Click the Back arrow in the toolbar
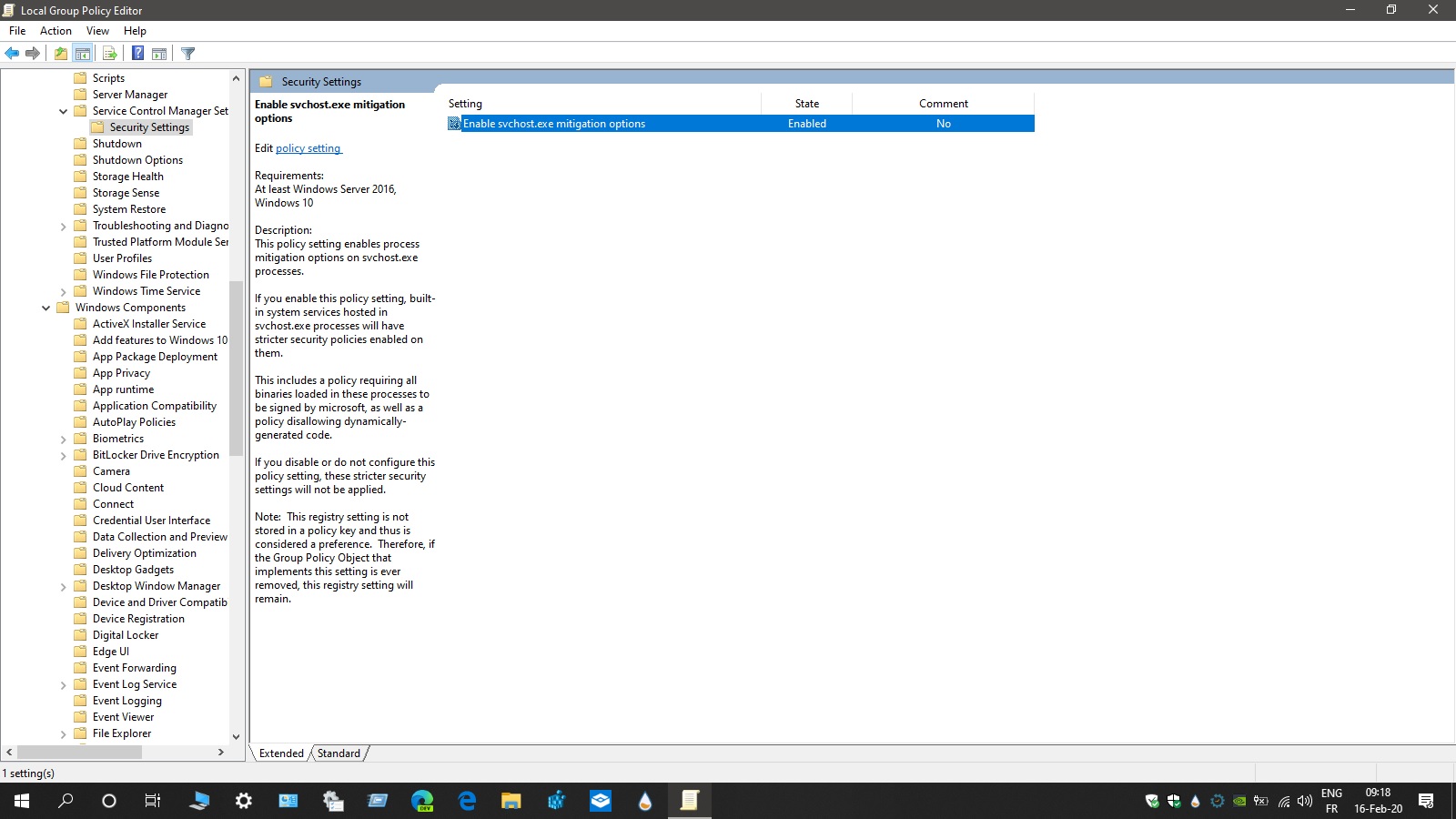This screenshot has height=819, width=1456. click(x=12, y=54)
